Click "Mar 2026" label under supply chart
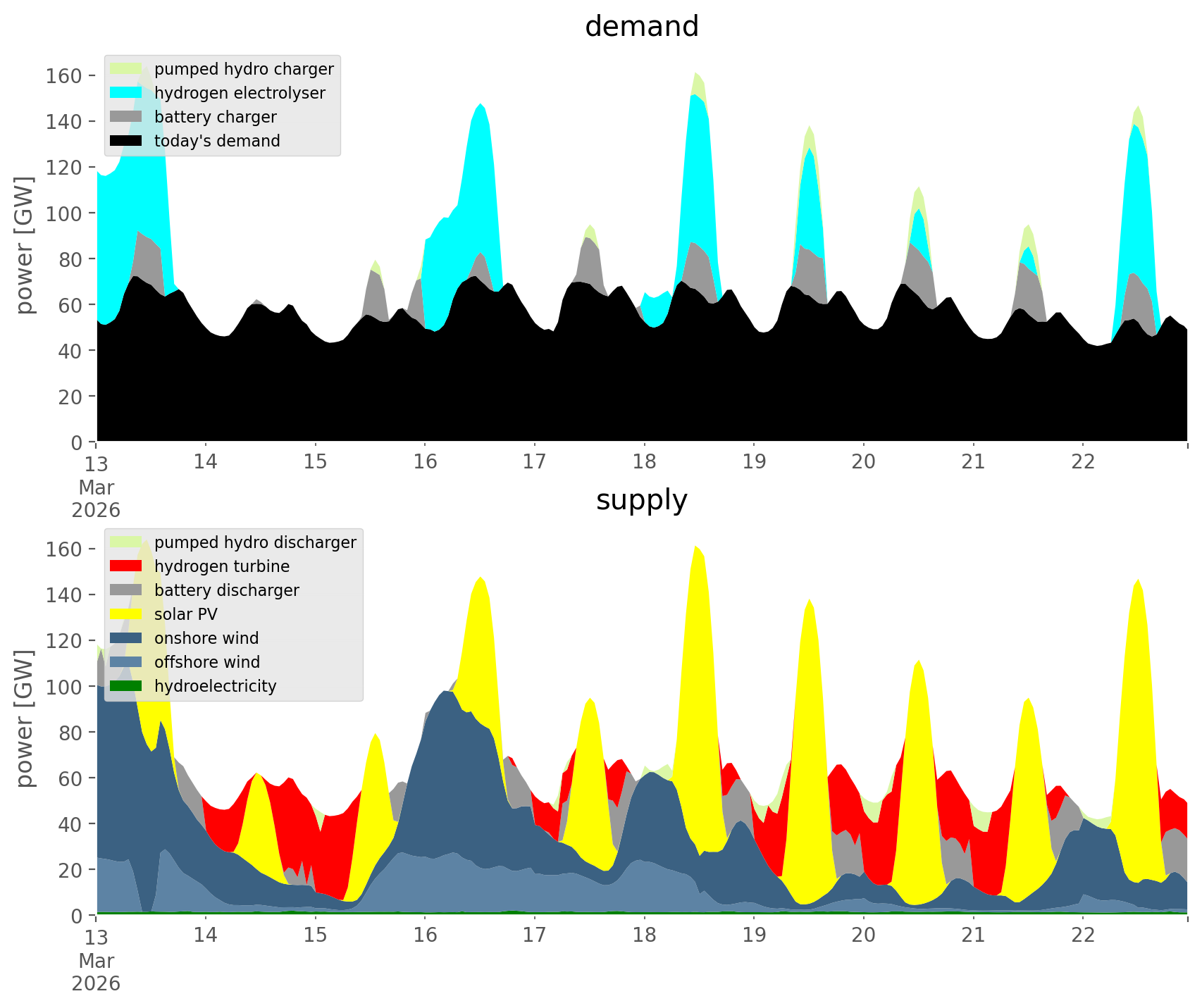The height and width of the screenshot is (1008, 1202). click(96, 972)
